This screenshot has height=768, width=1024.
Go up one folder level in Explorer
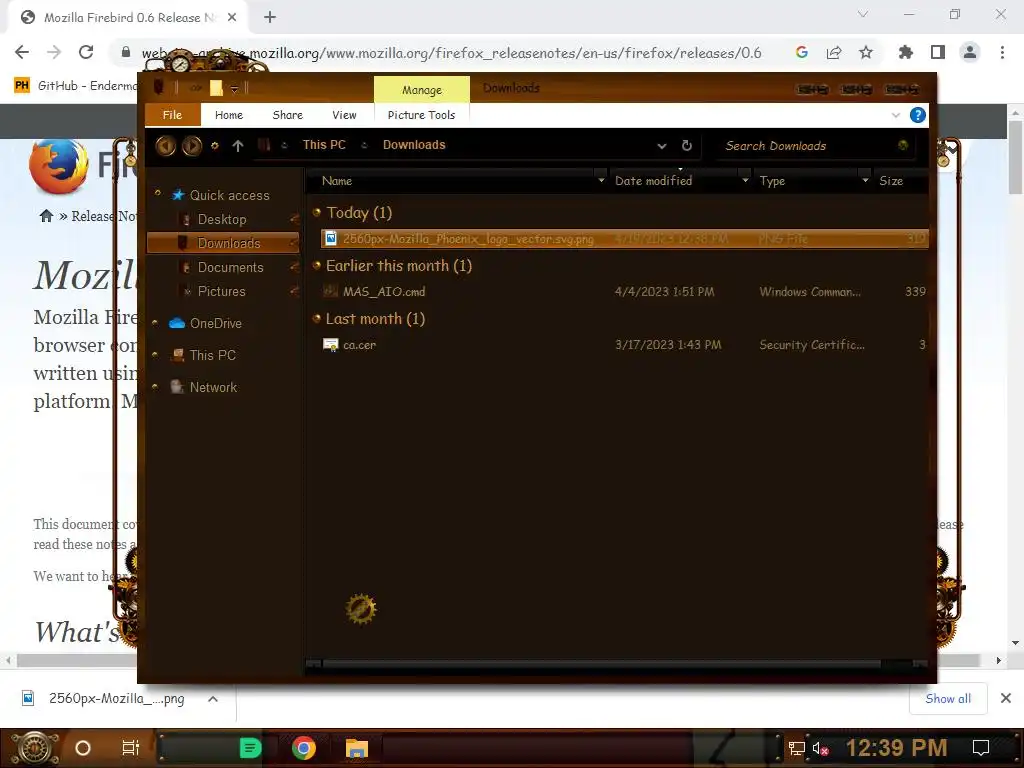tap(238, 146)
